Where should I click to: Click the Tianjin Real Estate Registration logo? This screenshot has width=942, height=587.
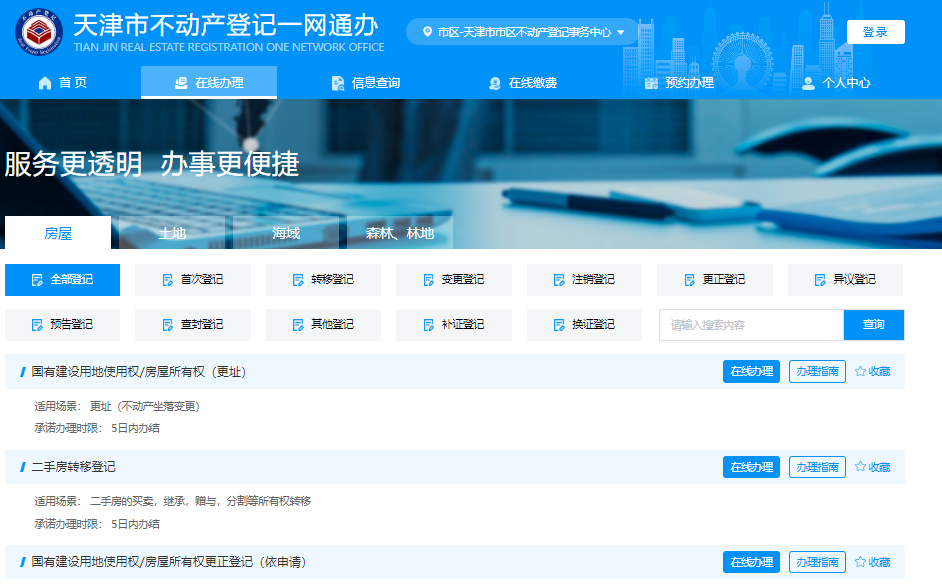tap(39, 33)
